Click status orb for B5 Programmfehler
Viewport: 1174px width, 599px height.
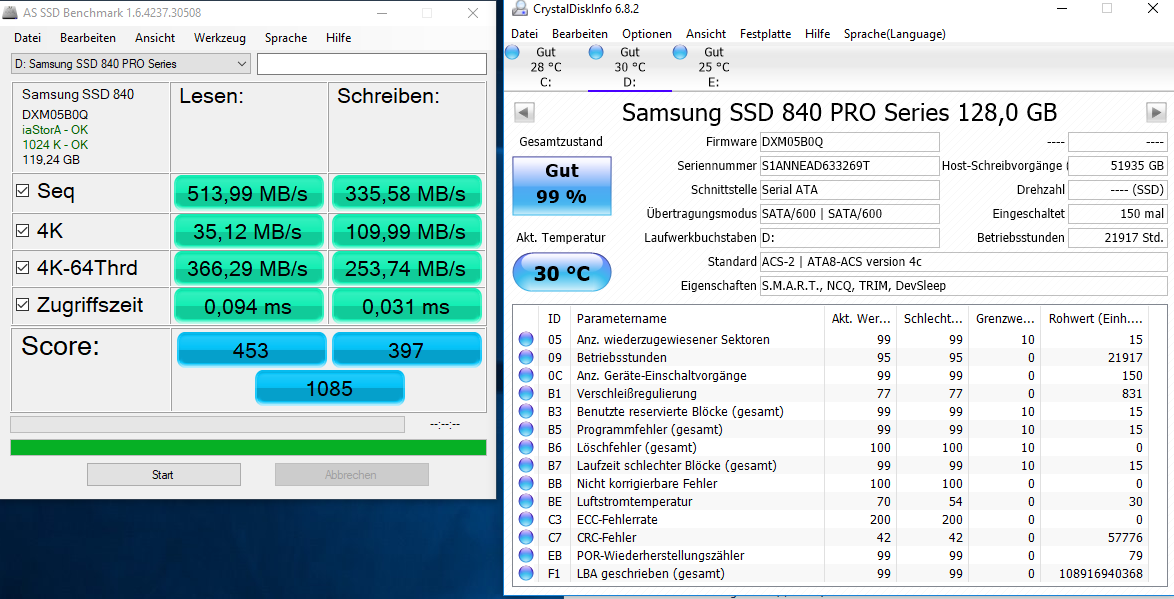click(526, 429)
